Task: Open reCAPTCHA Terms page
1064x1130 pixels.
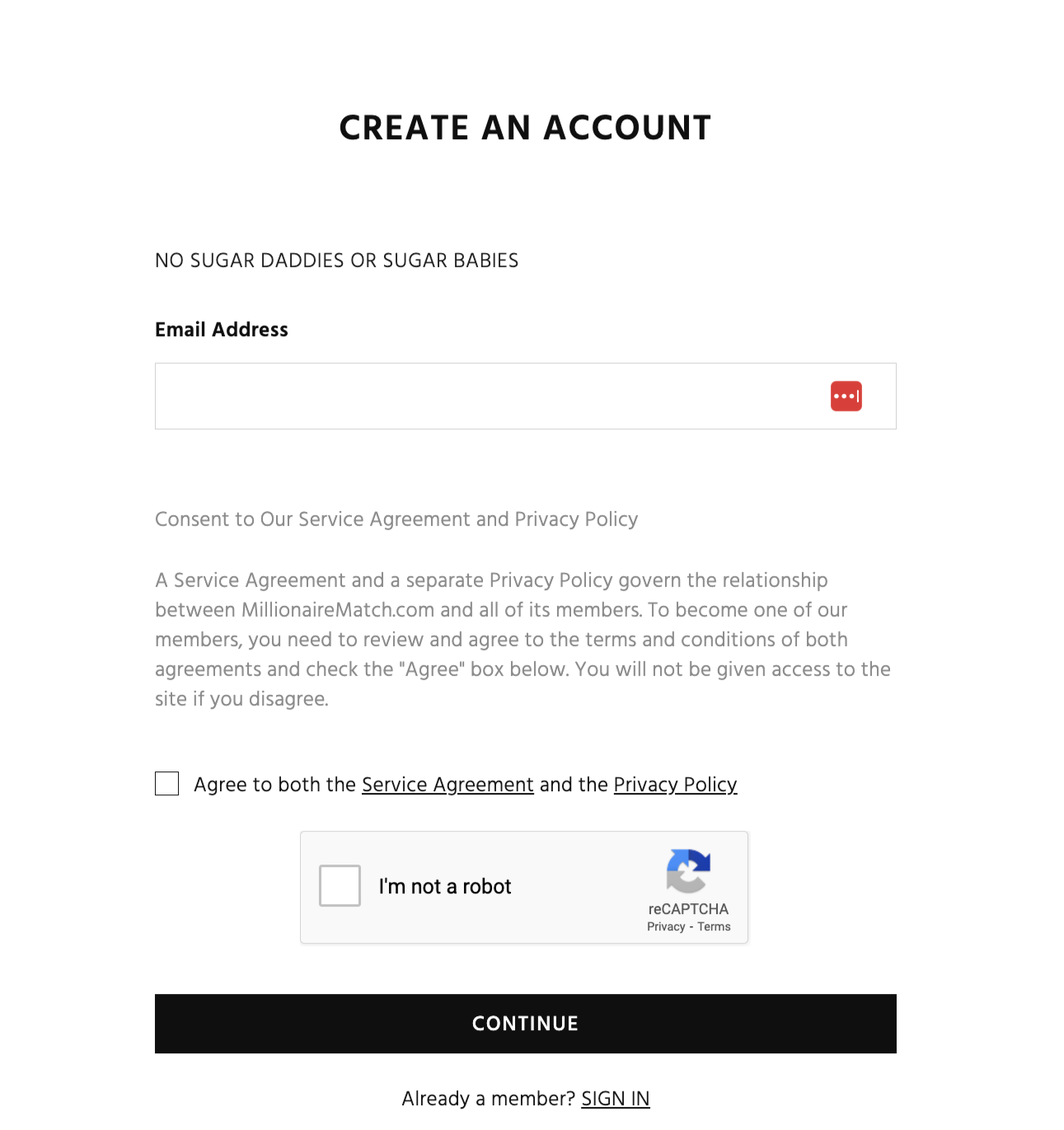Action: click(x=714, y=926)
